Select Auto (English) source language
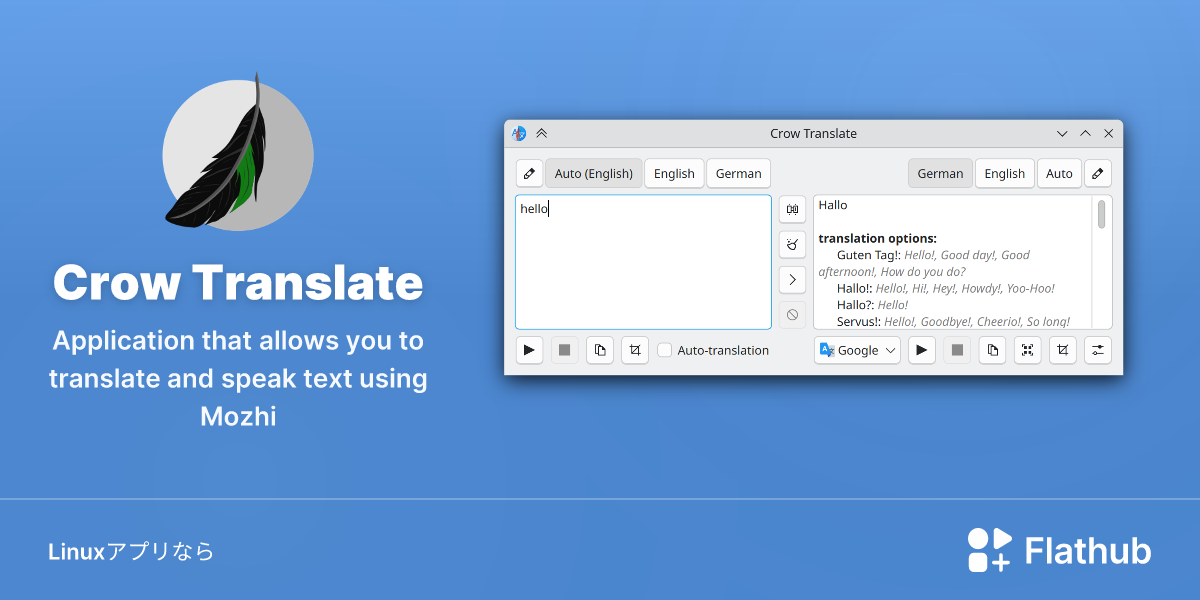This screenshot has width=1200, height=600. tap(594, 173)
